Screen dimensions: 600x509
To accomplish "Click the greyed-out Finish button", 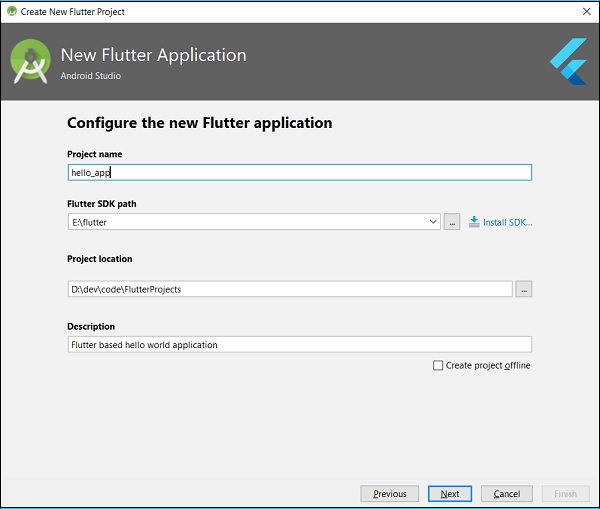I will [565, 494].
